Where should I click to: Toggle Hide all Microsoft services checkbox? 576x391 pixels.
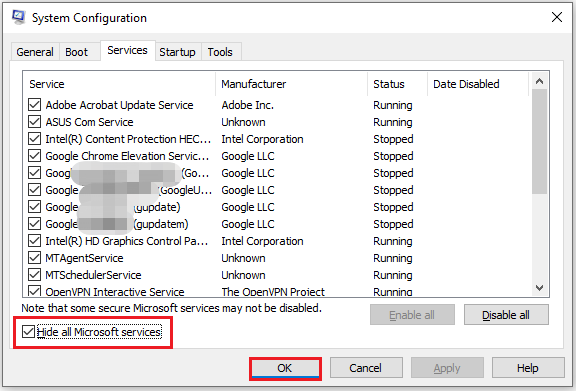tap(28, 331)
